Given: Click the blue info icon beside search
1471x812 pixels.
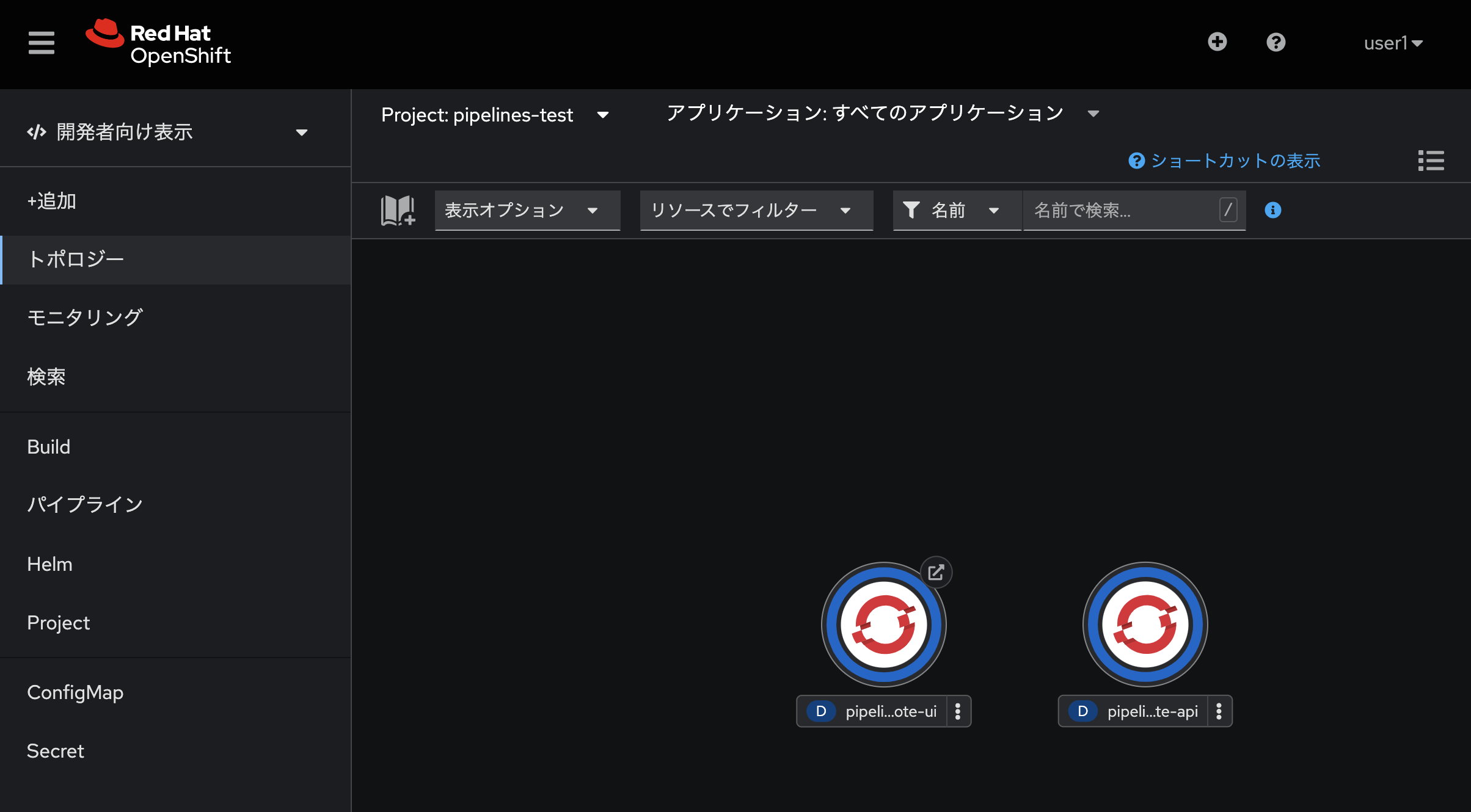Looking at the screenshot, I should coord(1272,211).
